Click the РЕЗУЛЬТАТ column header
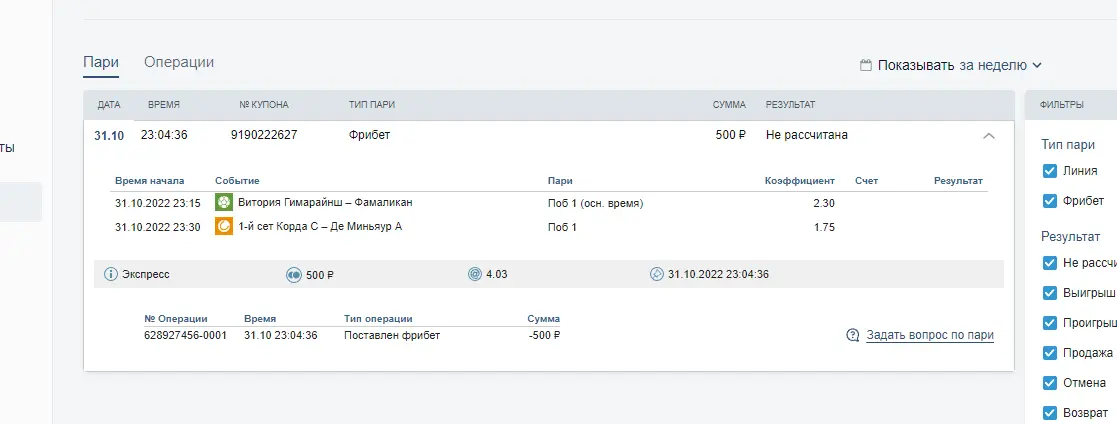Image resolution: width=1117 pixels, height=424 pixels. coord(790,105)
